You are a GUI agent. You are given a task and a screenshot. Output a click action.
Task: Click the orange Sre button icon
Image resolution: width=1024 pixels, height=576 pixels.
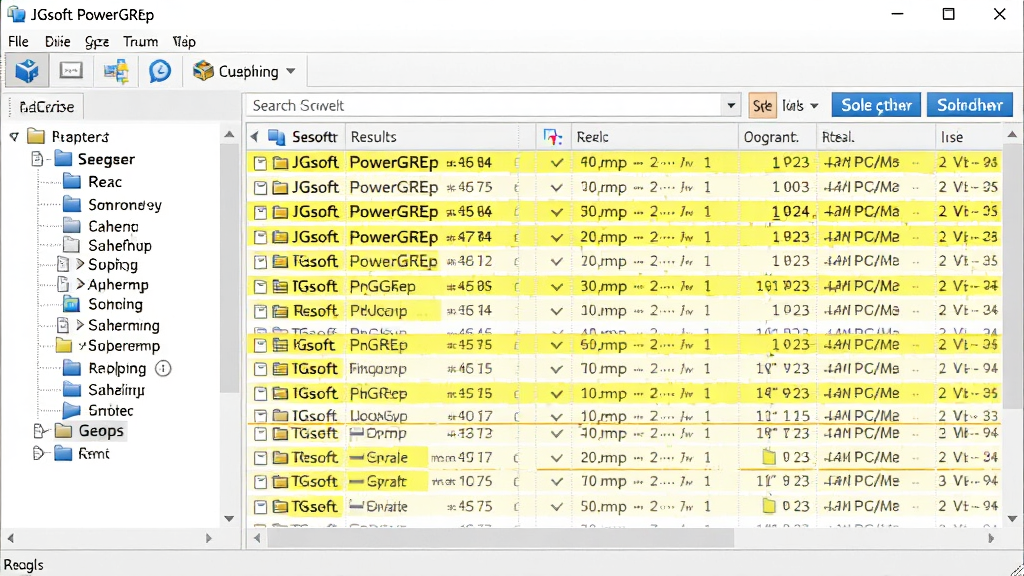pyautogui.click(x=762, y=105)
